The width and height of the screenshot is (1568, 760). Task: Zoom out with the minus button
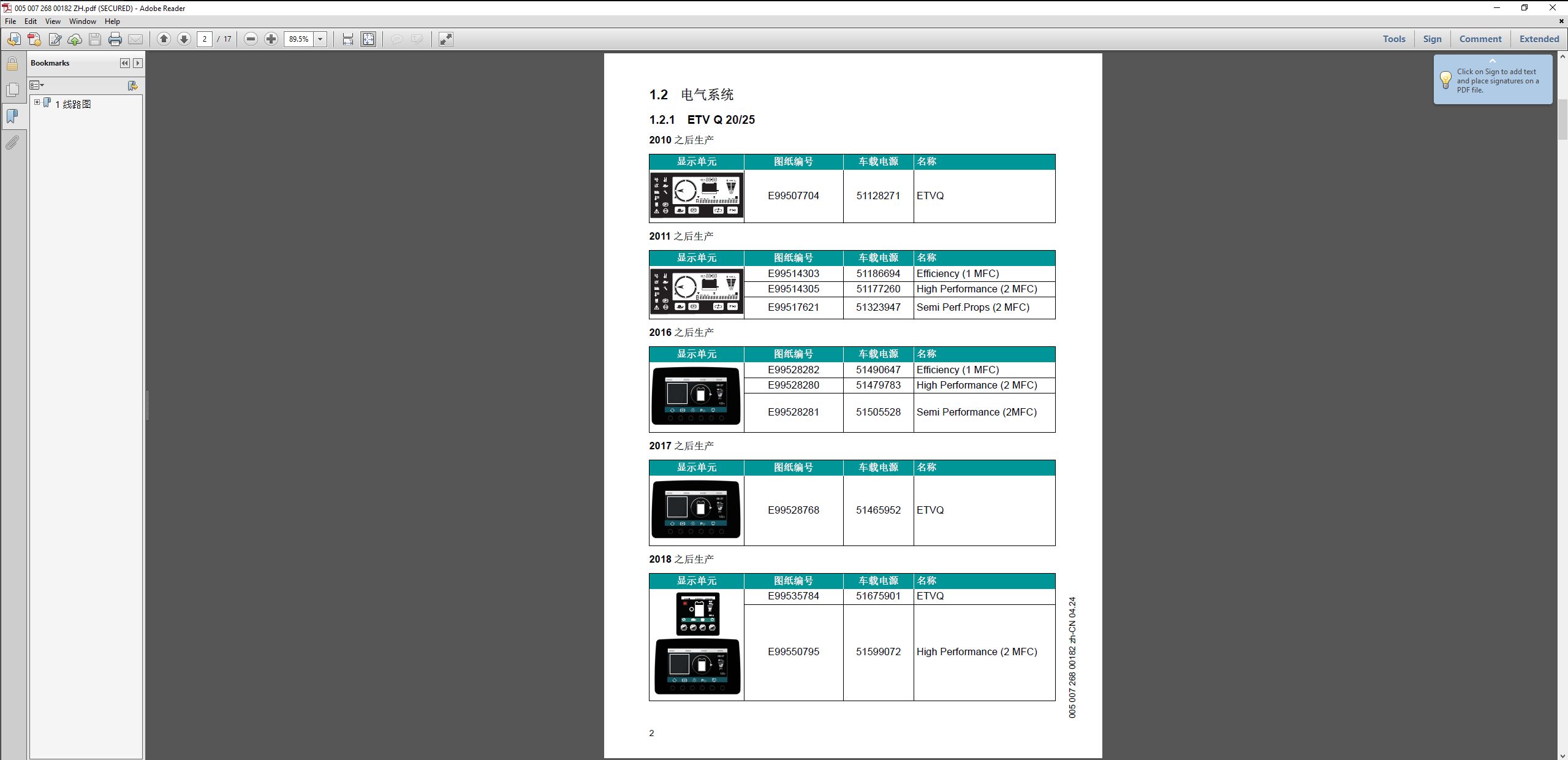coord(251,39)
